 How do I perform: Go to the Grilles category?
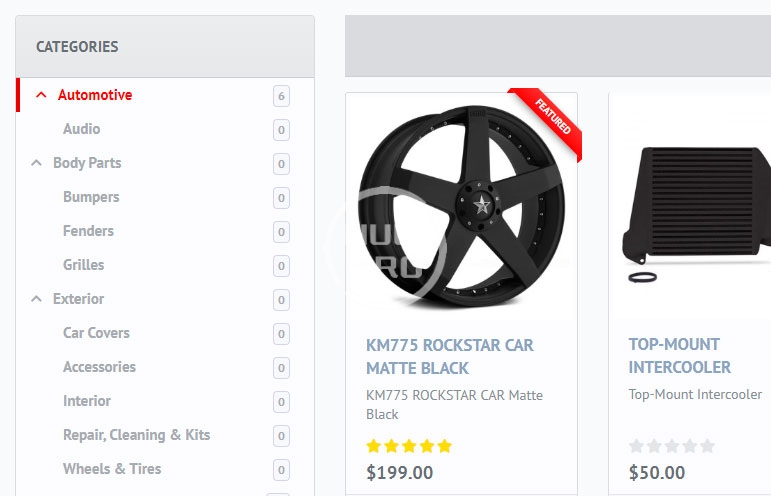tap(83, 265)
